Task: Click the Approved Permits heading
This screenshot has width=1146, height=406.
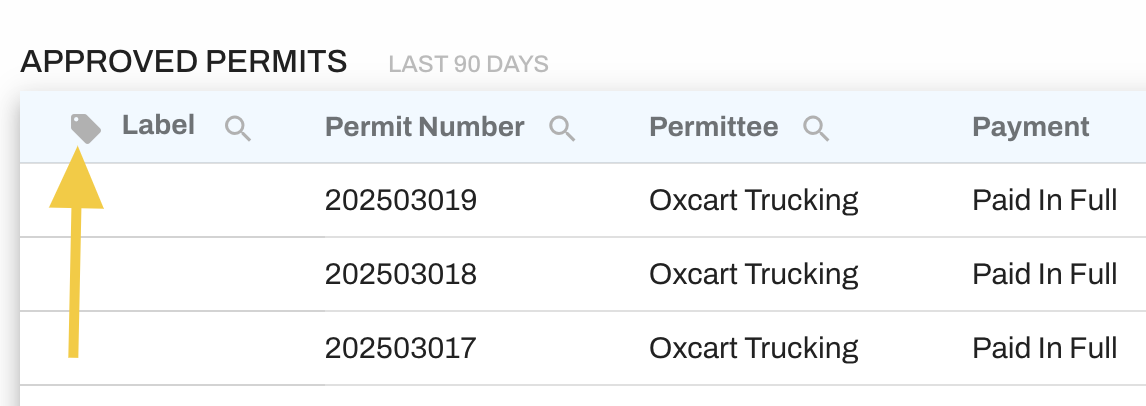Action: 183,62
